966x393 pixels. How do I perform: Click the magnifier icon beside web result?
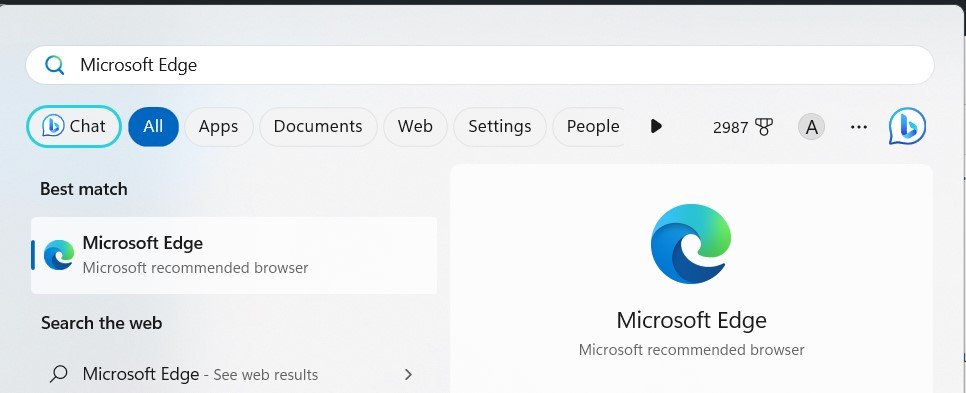[59, 374]
